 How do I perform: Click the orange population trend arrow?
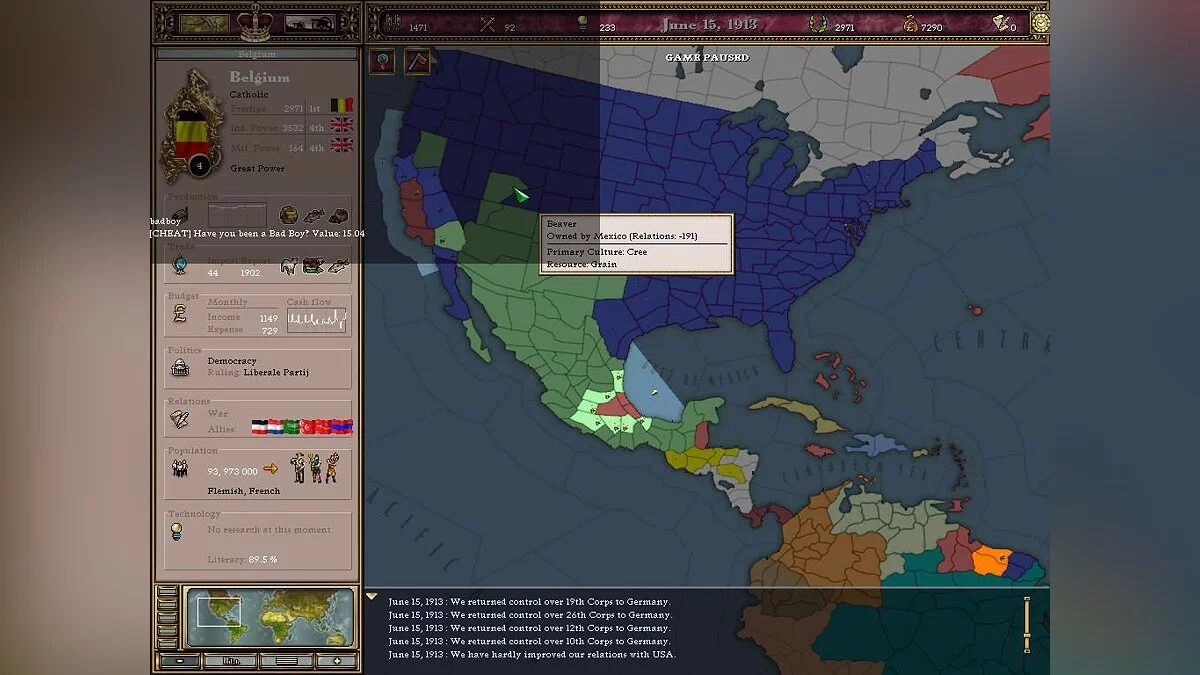click(x=270, y=468)
